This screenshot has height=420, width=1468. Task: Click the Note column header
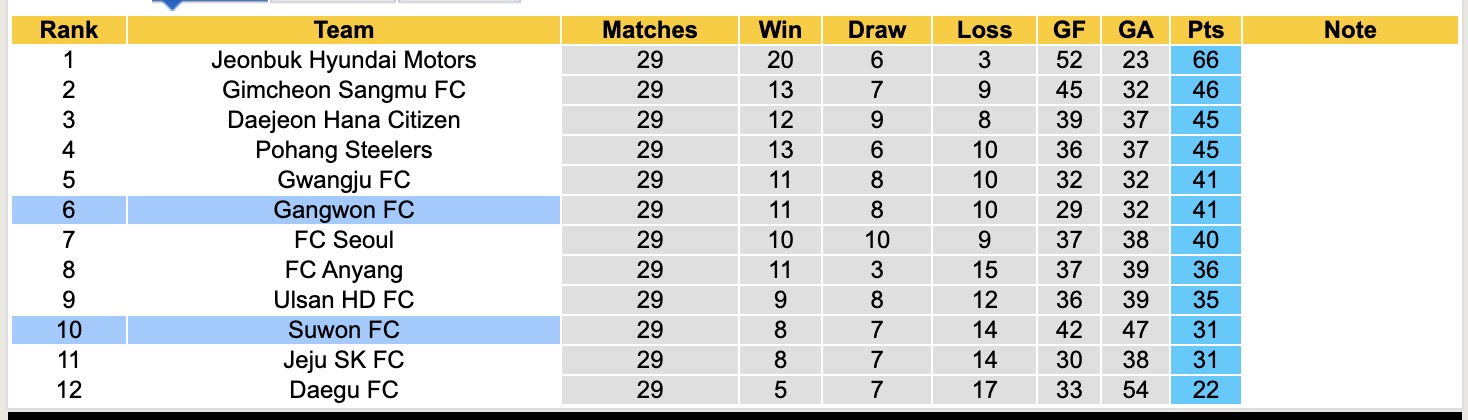click(1349, 30)
